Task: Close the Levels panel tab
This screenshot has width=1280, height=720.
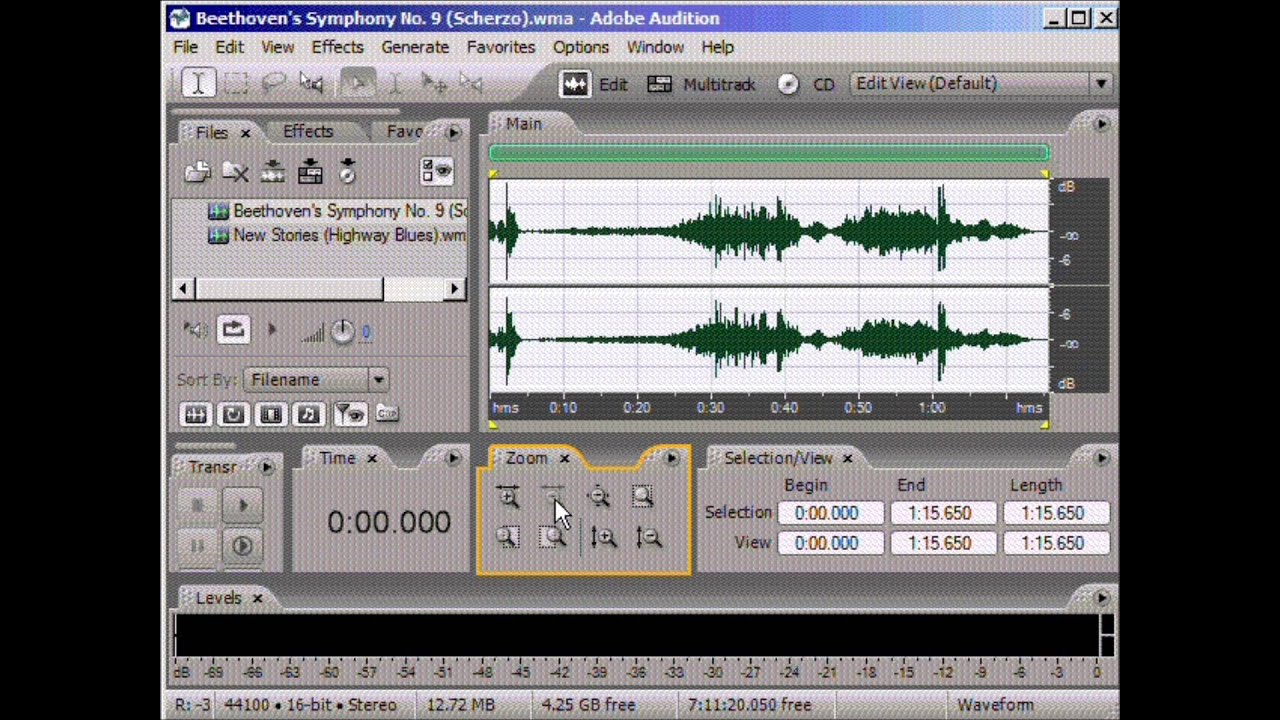Action: tap(257, 599)
